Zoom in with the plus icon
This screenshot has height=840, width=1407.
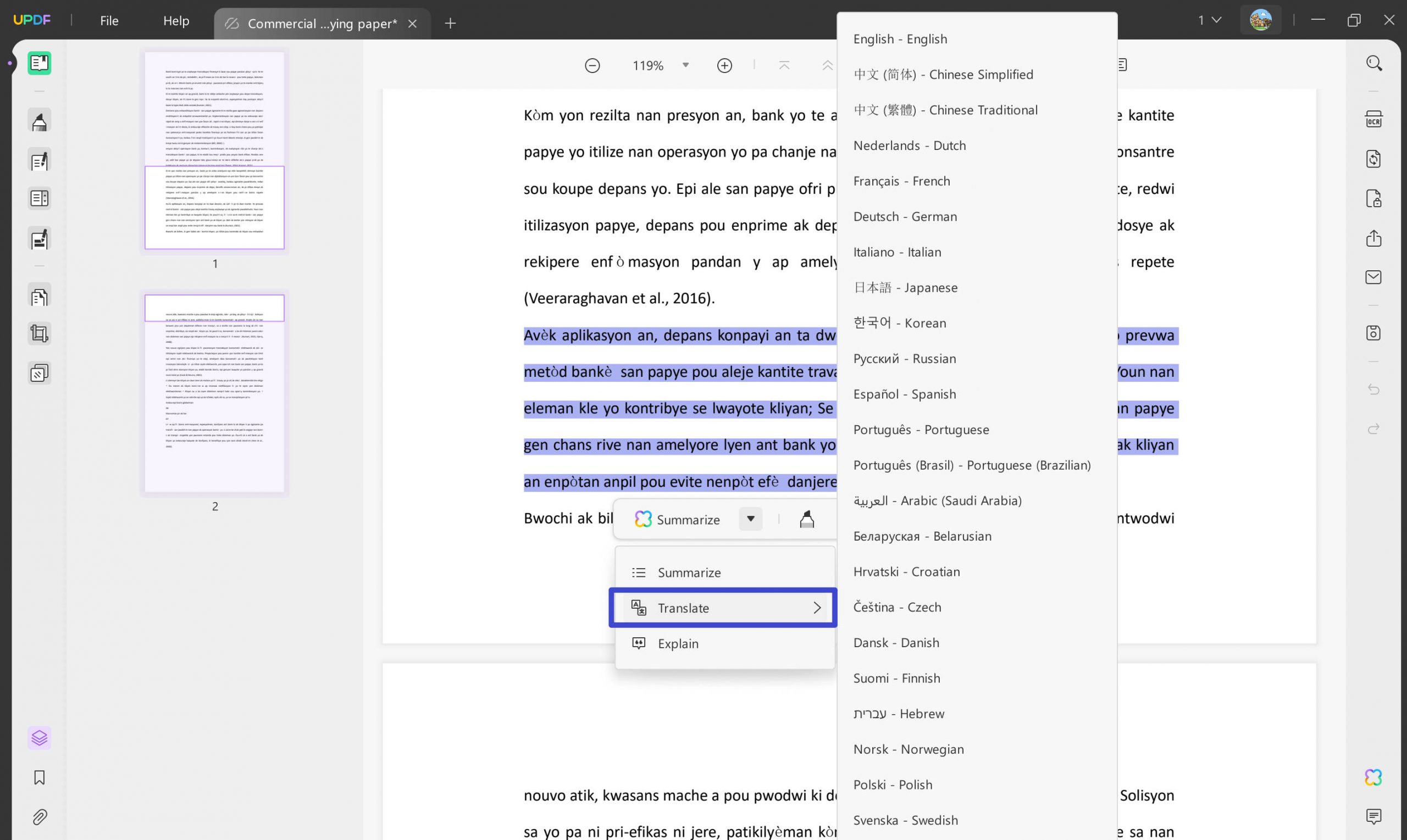(725, 66)
